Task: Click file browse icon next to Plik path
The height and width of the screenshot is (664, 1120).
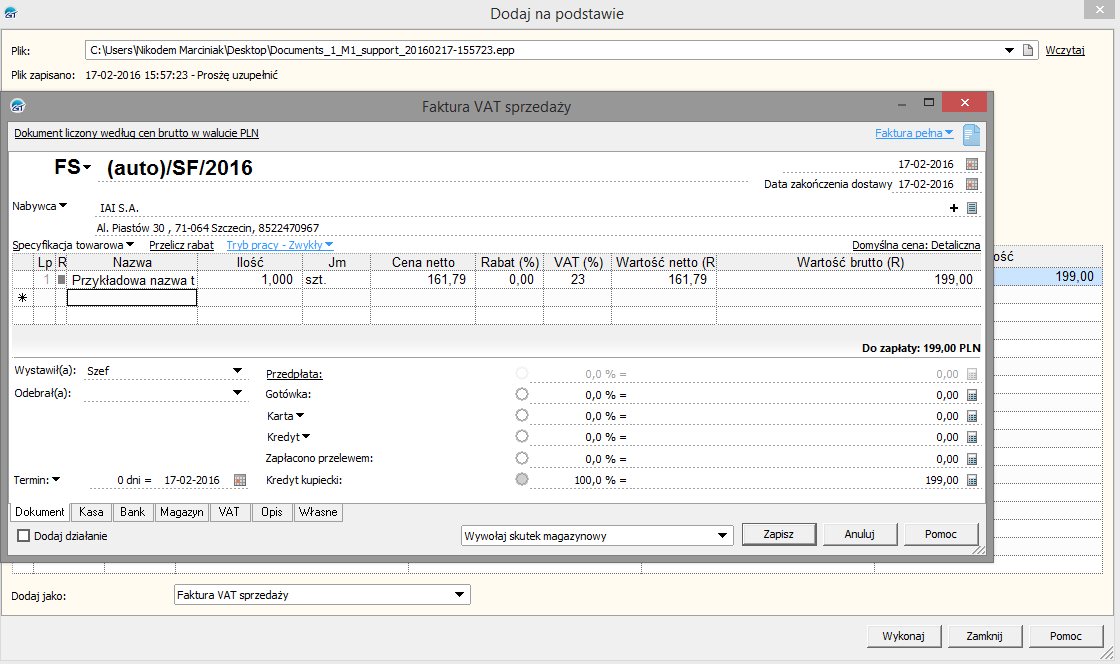Action: pos(1027,50)
